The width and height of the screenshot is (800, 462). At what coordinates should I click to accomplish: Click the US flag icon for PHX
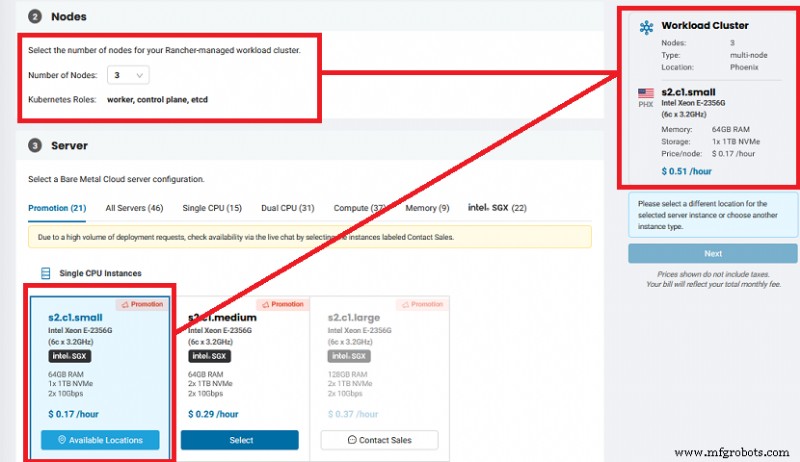[x=645, y=93]
